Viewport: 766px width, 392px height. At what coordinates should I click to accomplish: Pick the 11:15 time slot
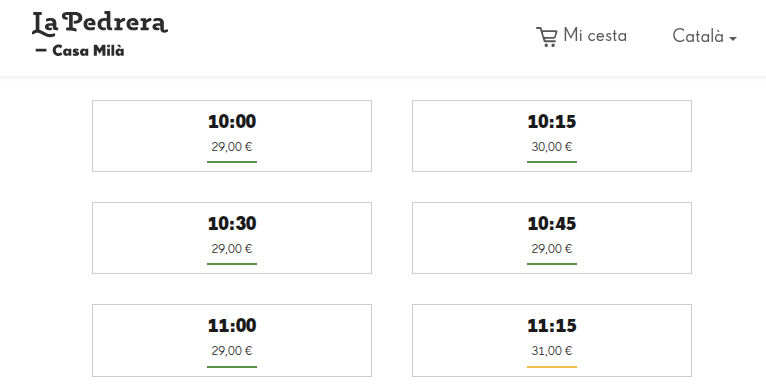point(552,340)
